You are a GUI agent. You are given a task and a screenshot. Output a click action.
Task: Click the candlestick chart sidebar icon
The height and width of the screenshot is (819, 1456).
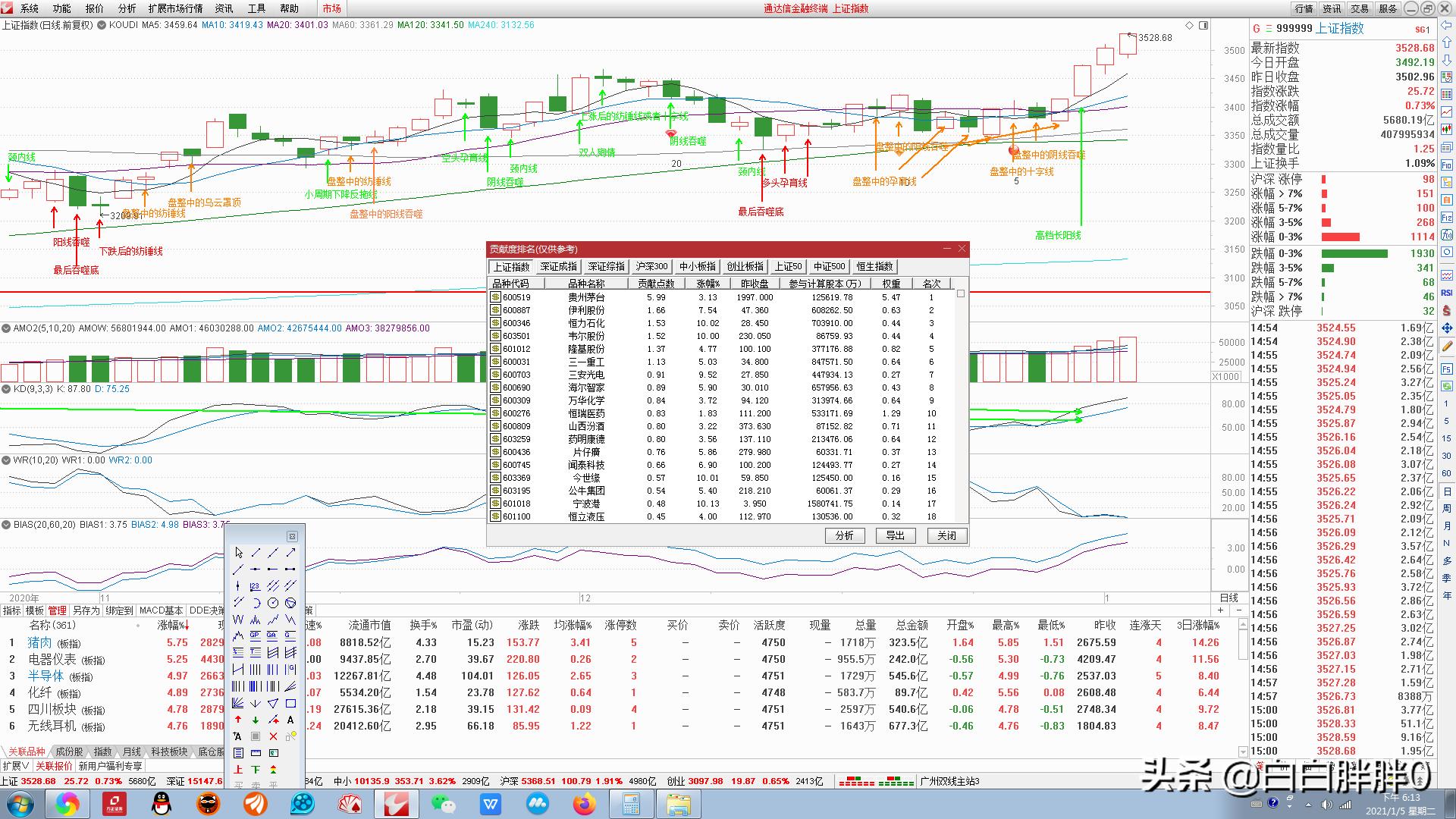1446,128
